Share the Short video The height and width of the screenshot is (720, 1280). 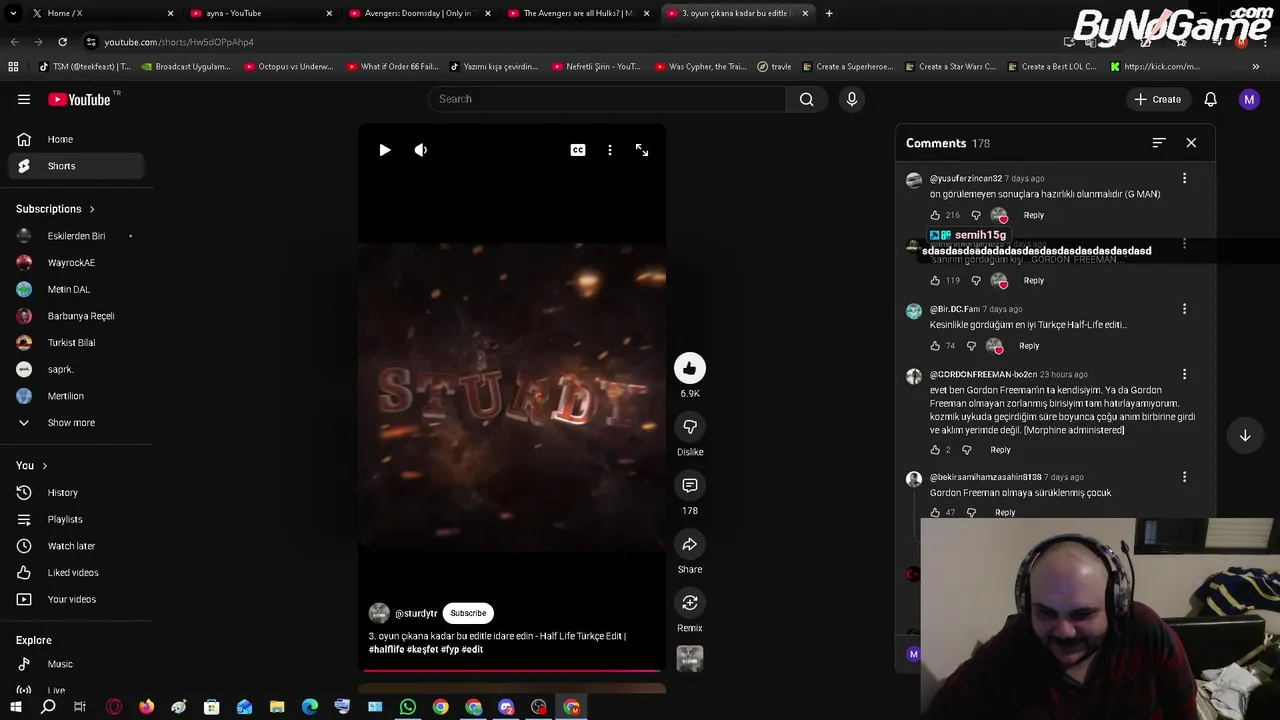[x=690, y=545]
